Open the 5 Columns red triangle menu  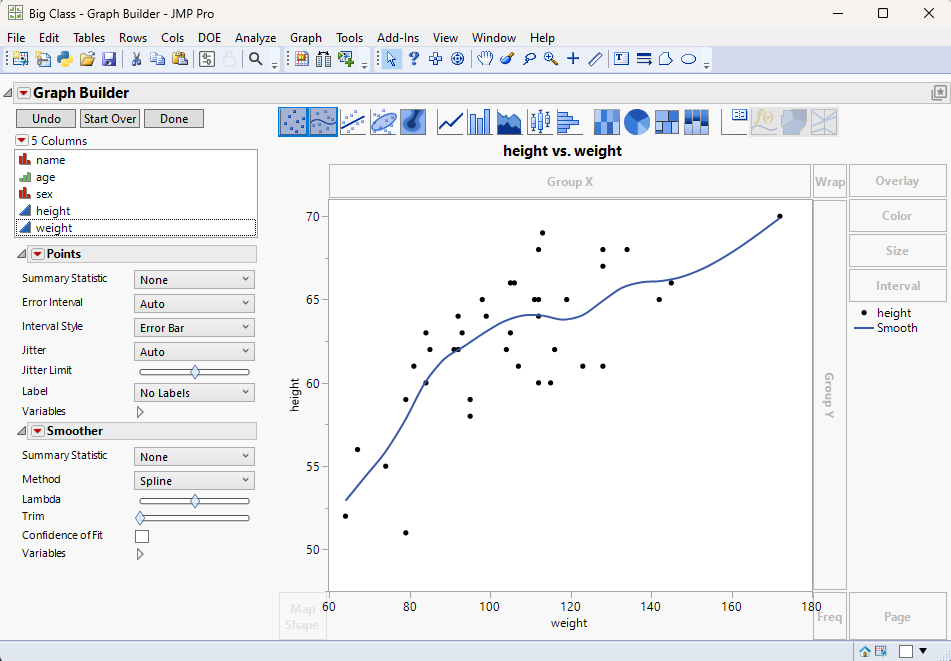(x=22, y=141)
